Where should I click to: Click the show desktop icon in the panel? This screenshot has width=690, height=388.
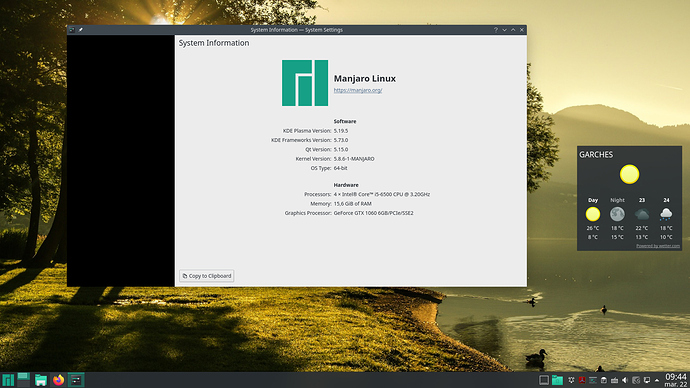544,380
